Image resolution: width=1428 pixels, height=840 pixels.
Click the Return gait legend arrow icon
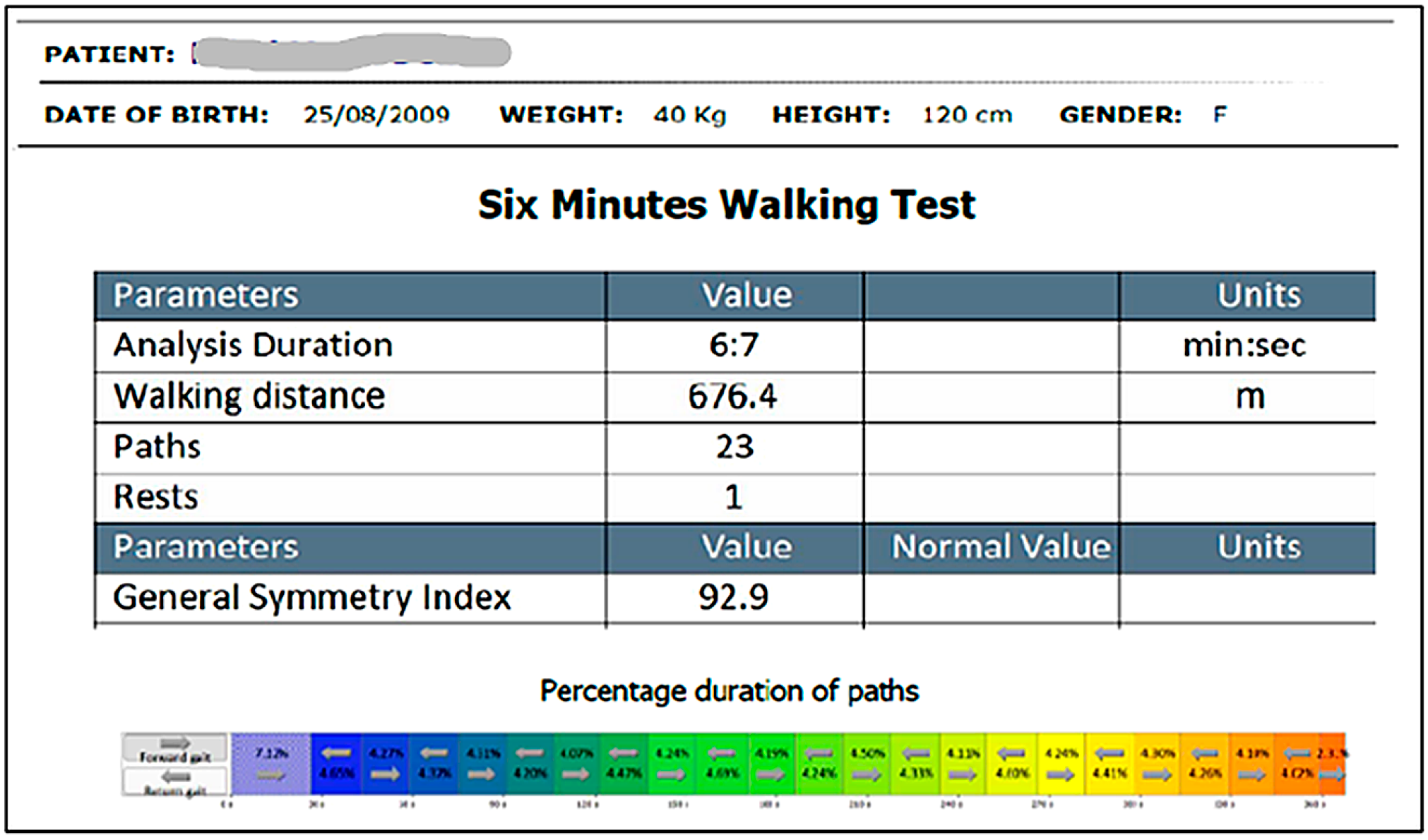(x=174, y=777)
